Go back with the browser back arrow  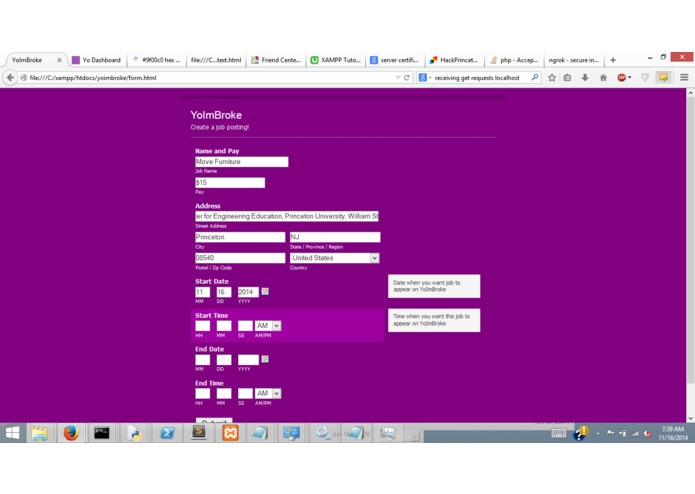(x=10, y=78)
